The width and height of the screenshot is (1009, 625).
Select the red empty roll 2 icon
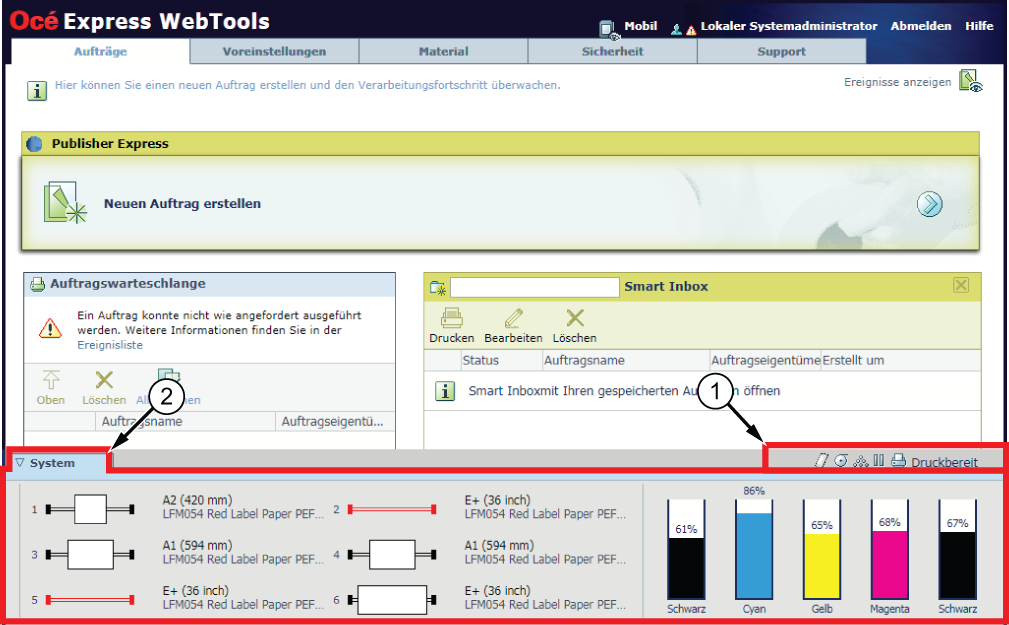coord(392,509)
